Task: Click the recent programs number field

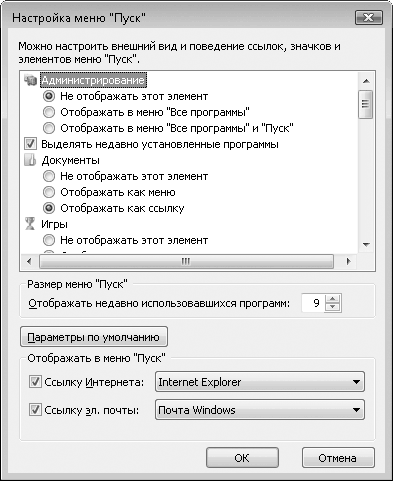Action: 313,303
